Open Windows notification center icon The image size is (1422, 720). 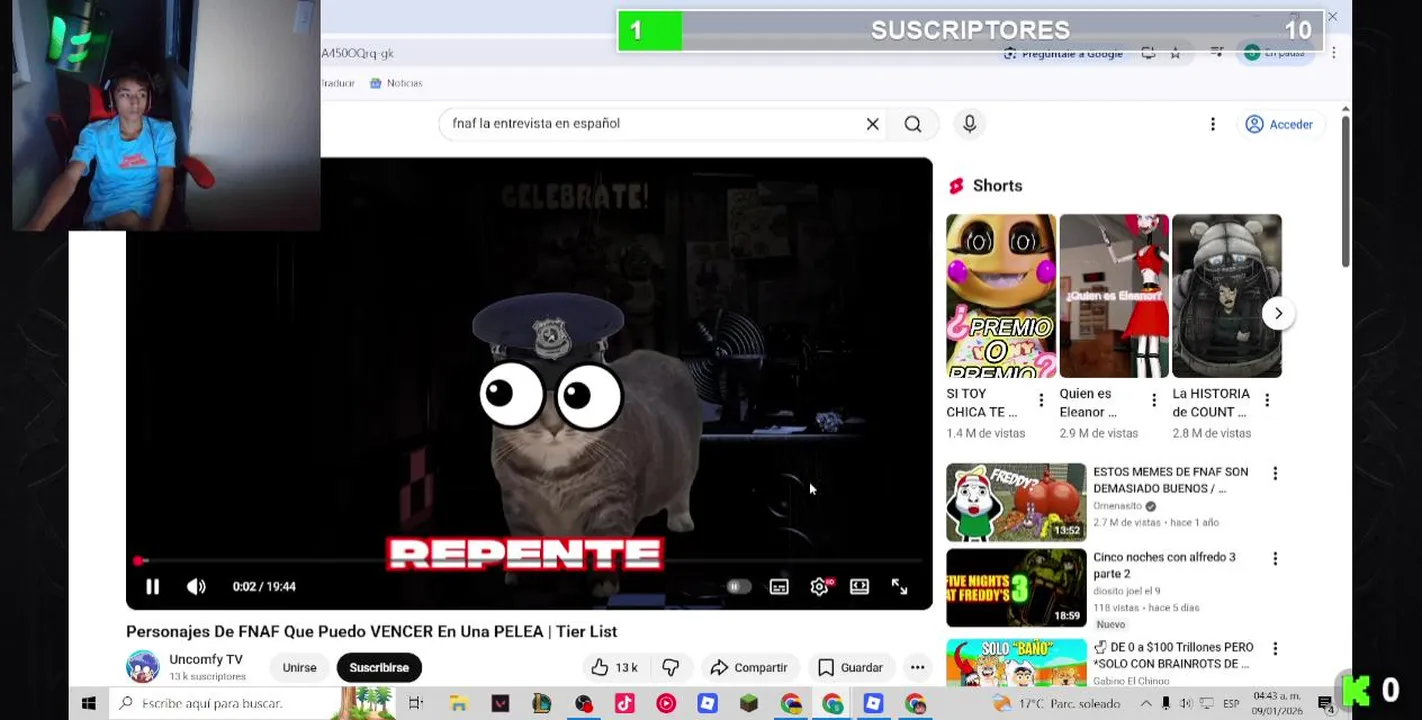coord(1325,703)
